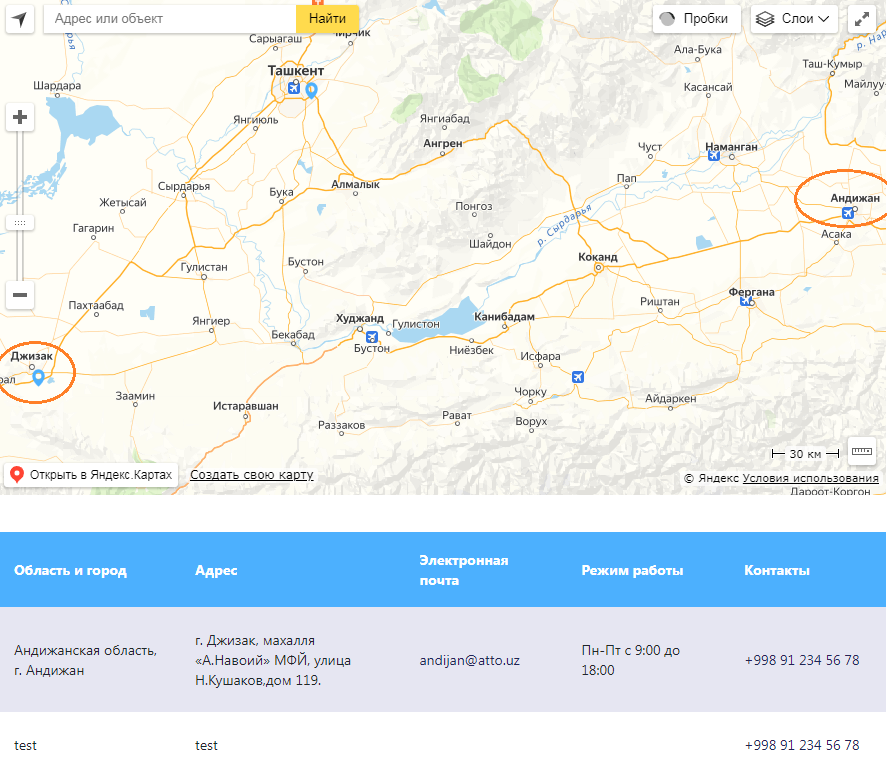The image size is (887, 778).
Task: Click the address search input field
Action: click(170, 19)
